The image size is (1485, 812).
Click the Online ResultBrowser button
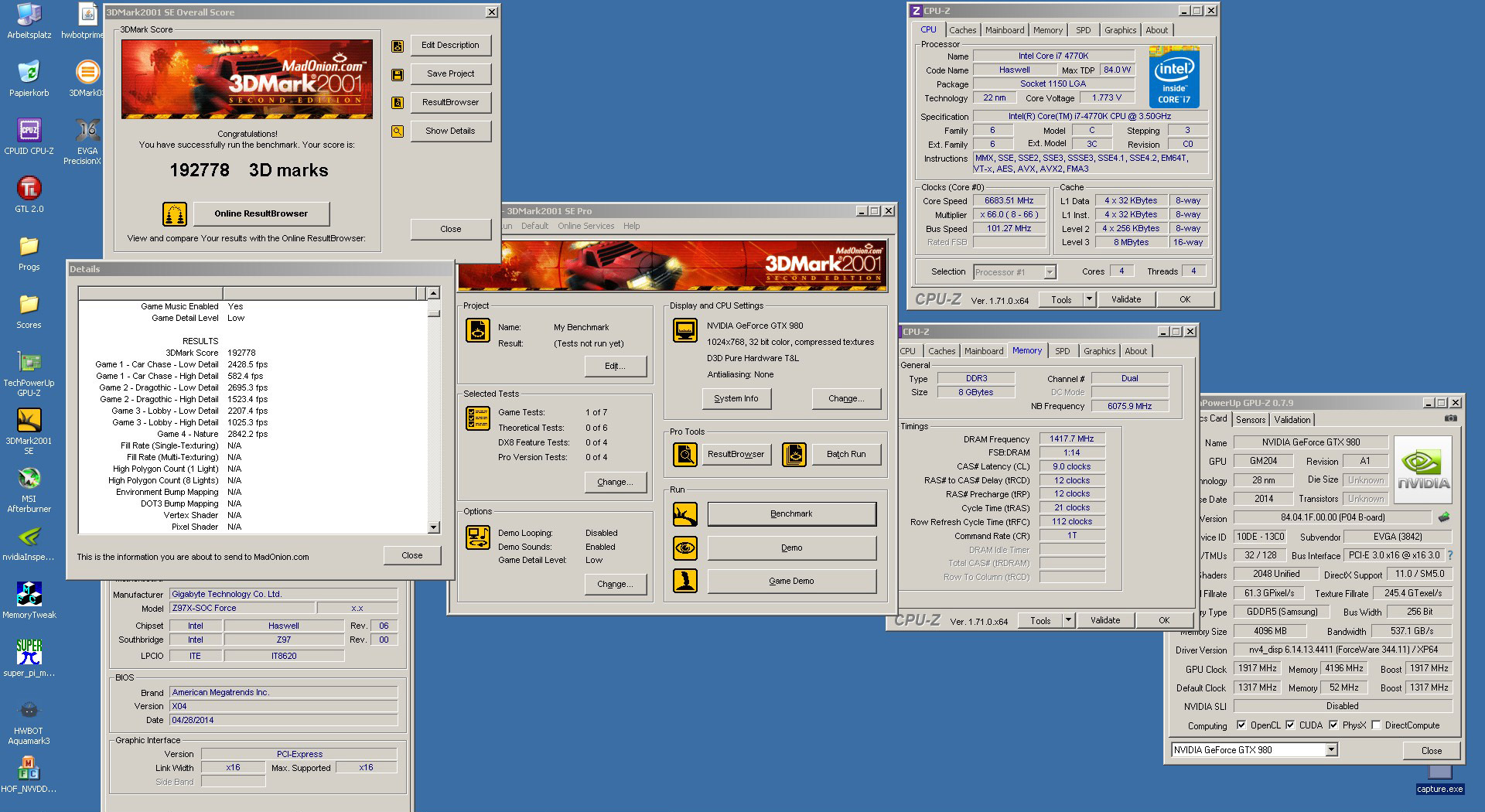[261, 213]
